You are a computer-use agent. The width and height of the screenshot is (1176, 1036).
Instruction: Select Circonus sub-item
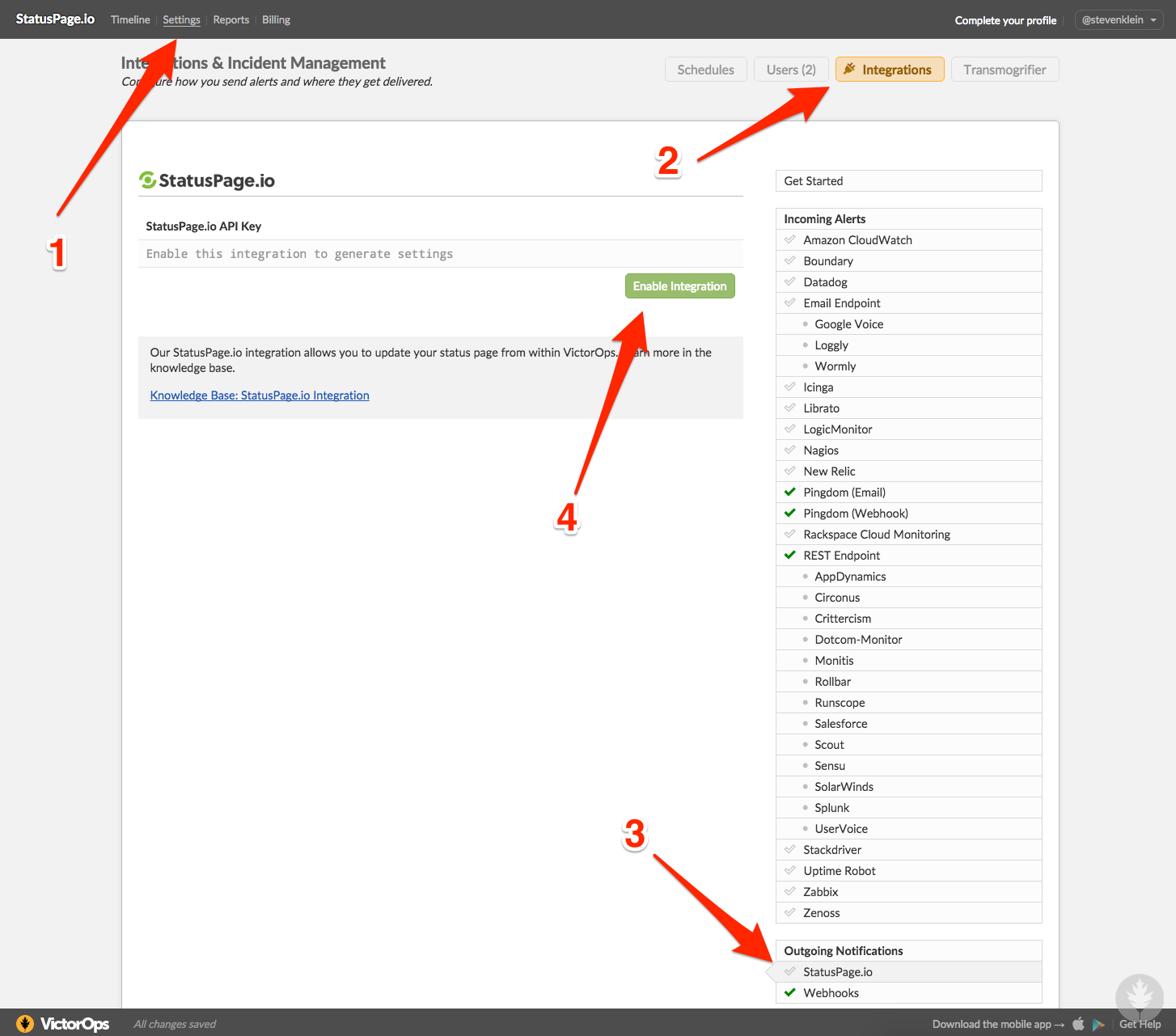tap(908, 598)
